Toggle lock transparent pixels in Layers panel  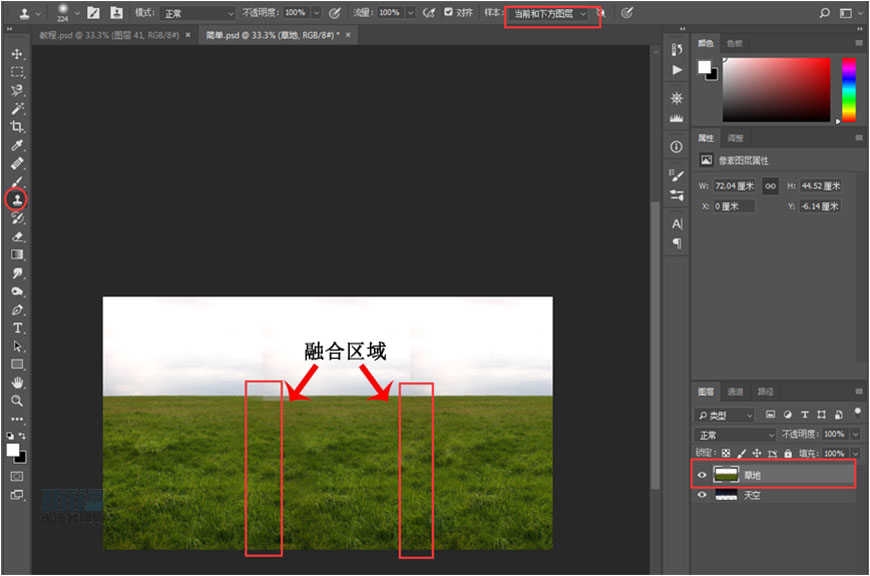tap(726, 453)
